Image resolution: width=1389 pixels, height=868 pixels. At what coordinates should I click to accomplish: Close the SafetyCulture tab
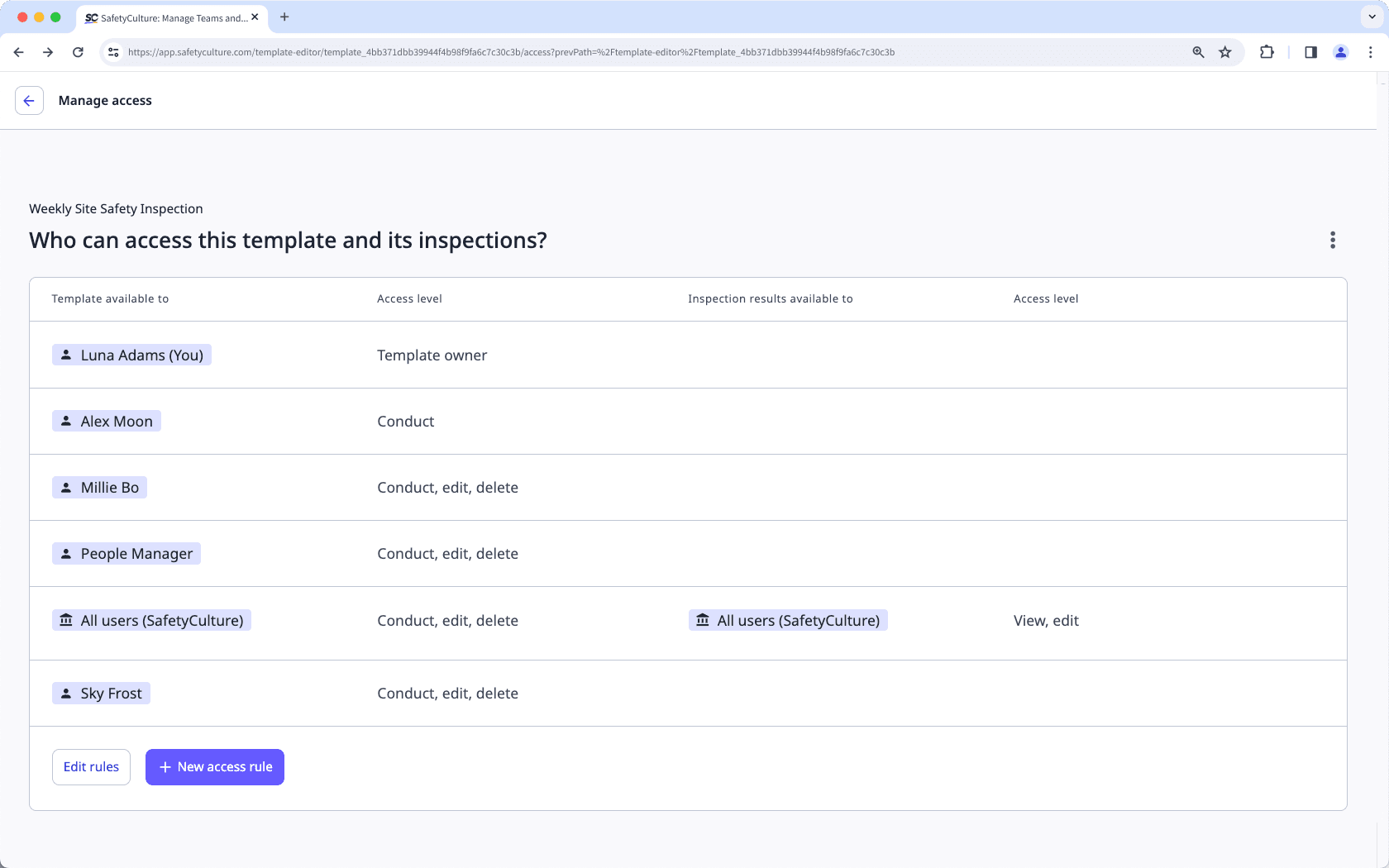[x=255, y=17]
